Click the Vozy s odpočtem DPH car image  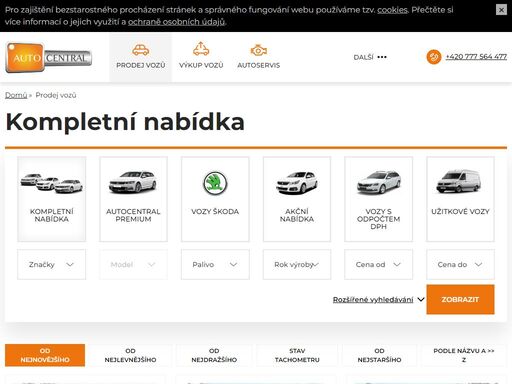tap(379, 182)
